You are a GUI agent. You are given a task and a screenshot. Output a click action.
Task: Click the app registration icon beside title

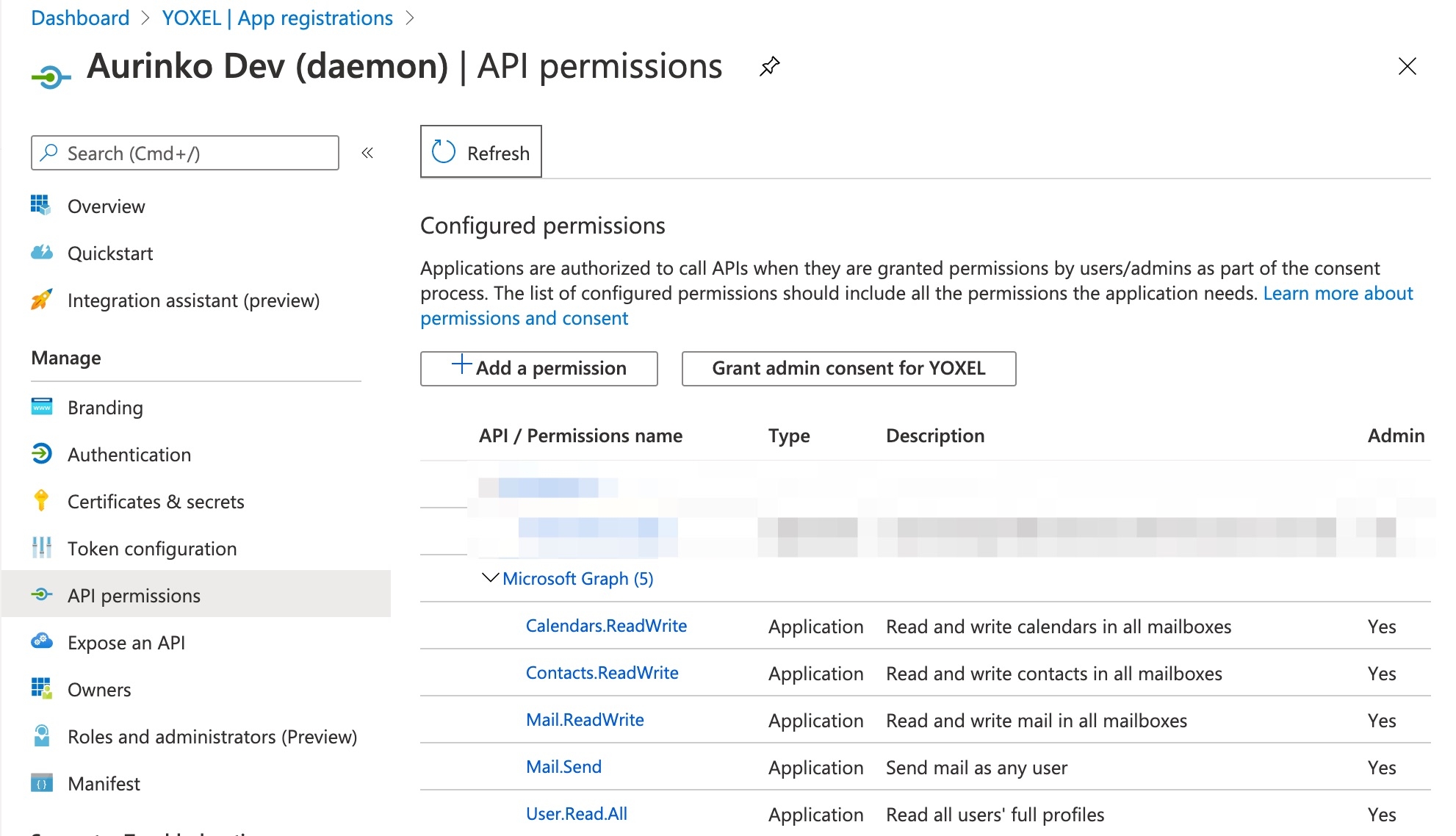(51, 76)
